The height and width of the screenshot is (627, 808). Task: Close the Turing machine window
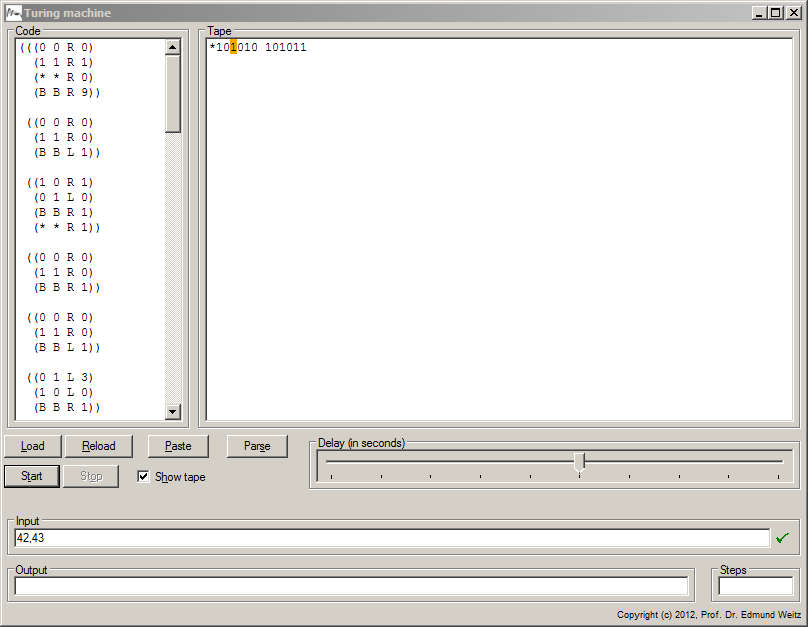click(794, 13)
